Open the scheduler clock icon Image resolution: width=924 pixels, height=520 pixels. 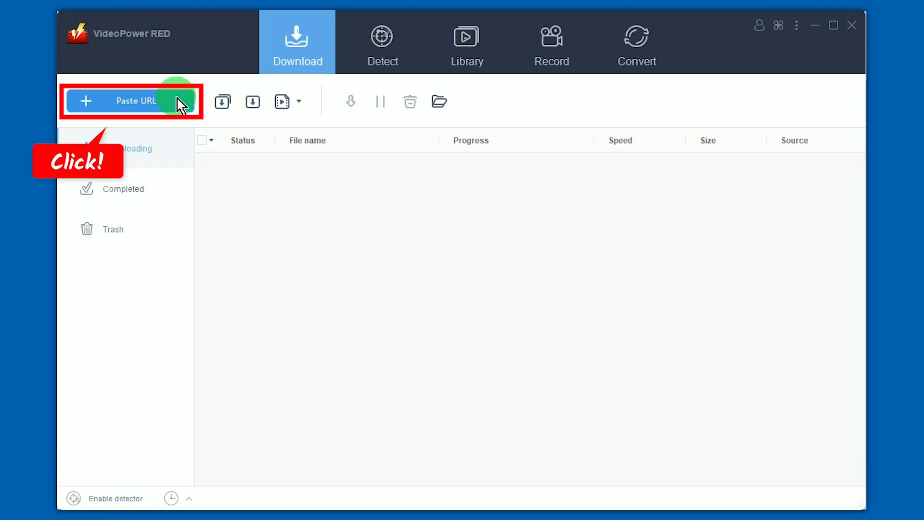[171, 498]
